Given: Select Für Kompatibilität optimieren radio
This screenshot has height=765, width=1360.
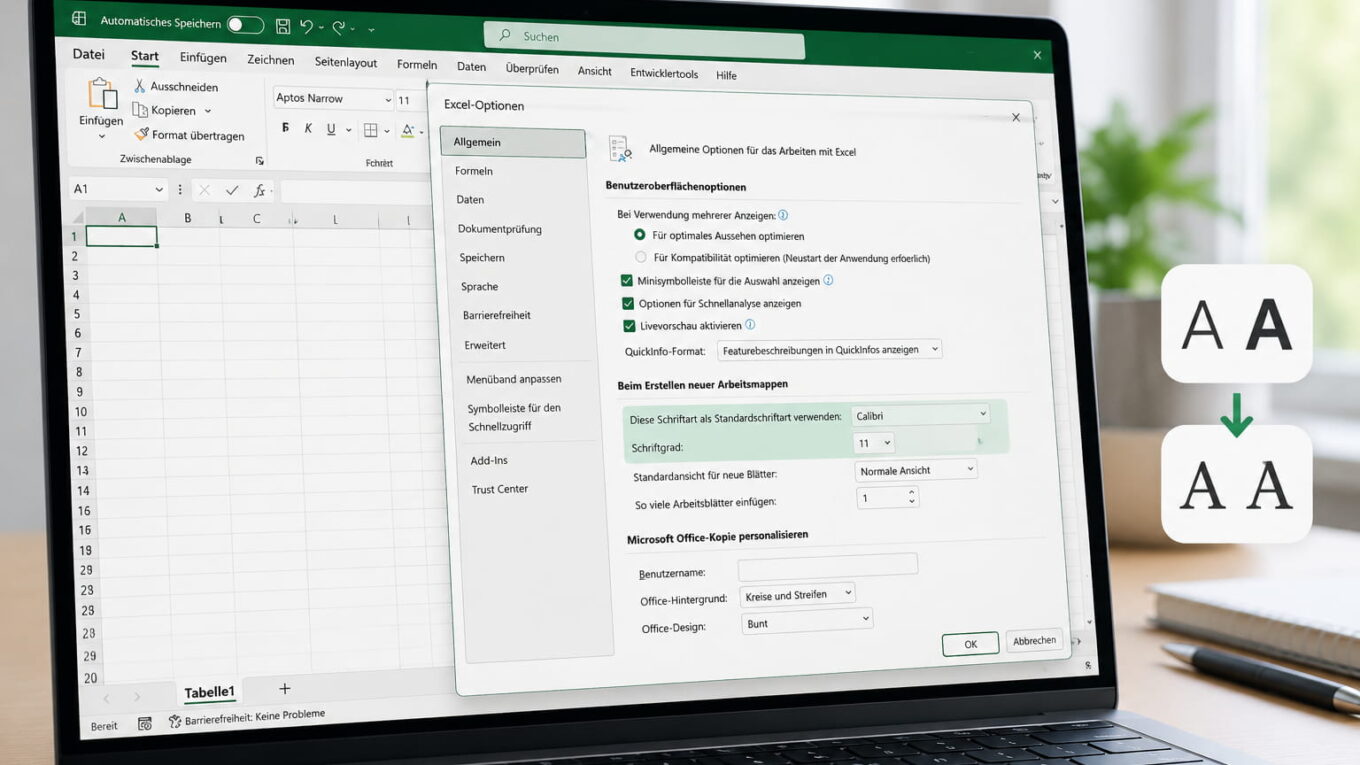Looking at the screenshot, I should click(641, 257).
